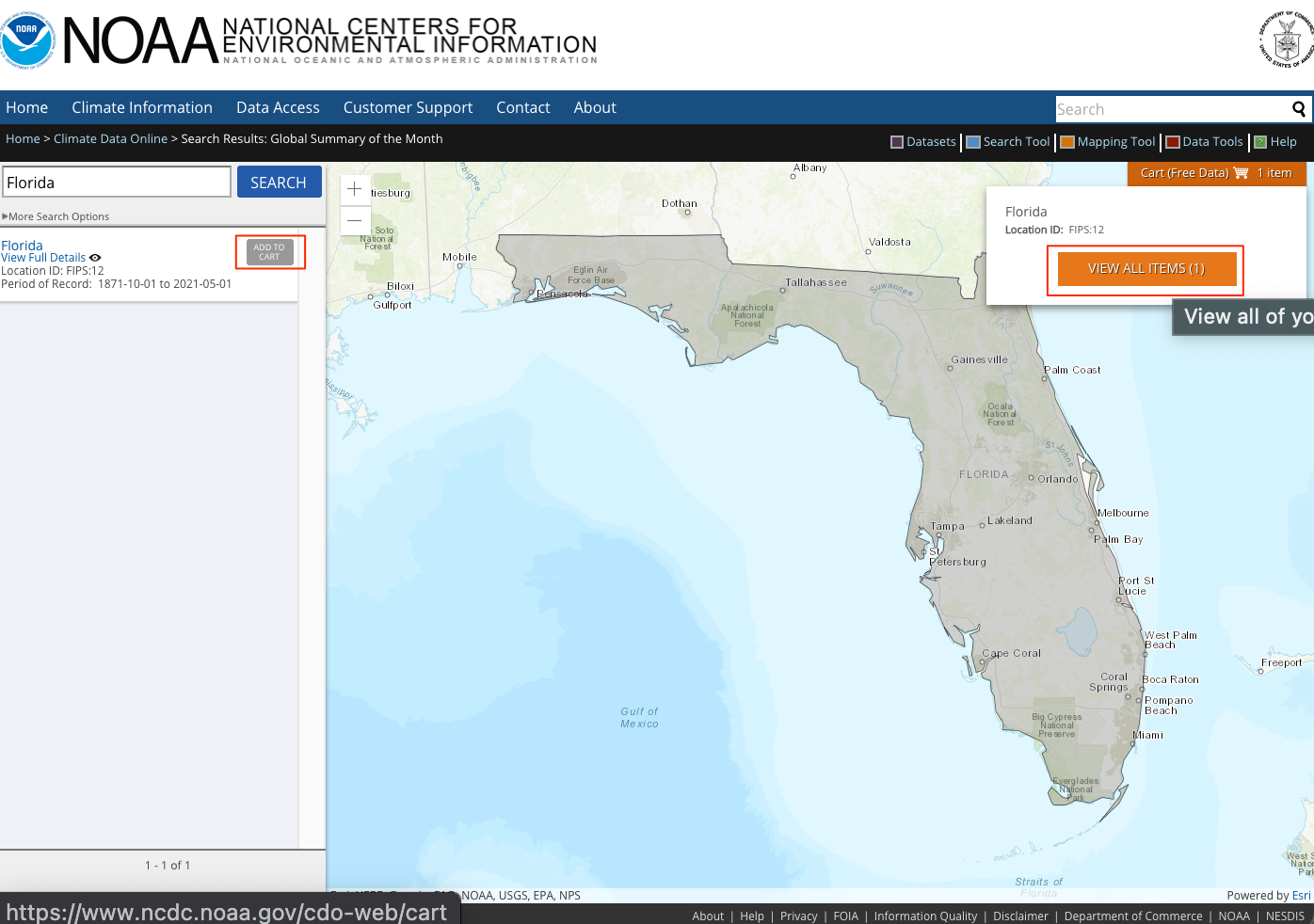Open the Customer Support menu
The height and width of the screenshot is (924, 1314).
click(408, 107)
